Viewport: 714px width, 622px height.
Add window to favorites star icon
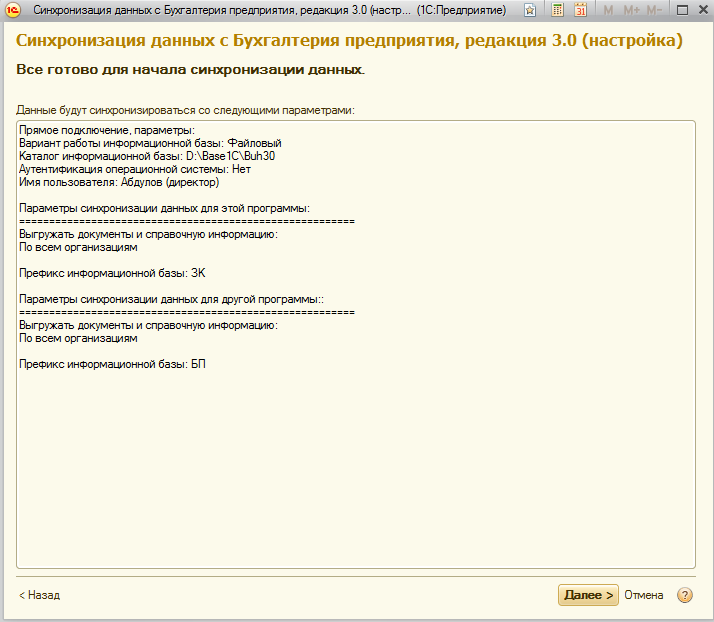(530, 10)
